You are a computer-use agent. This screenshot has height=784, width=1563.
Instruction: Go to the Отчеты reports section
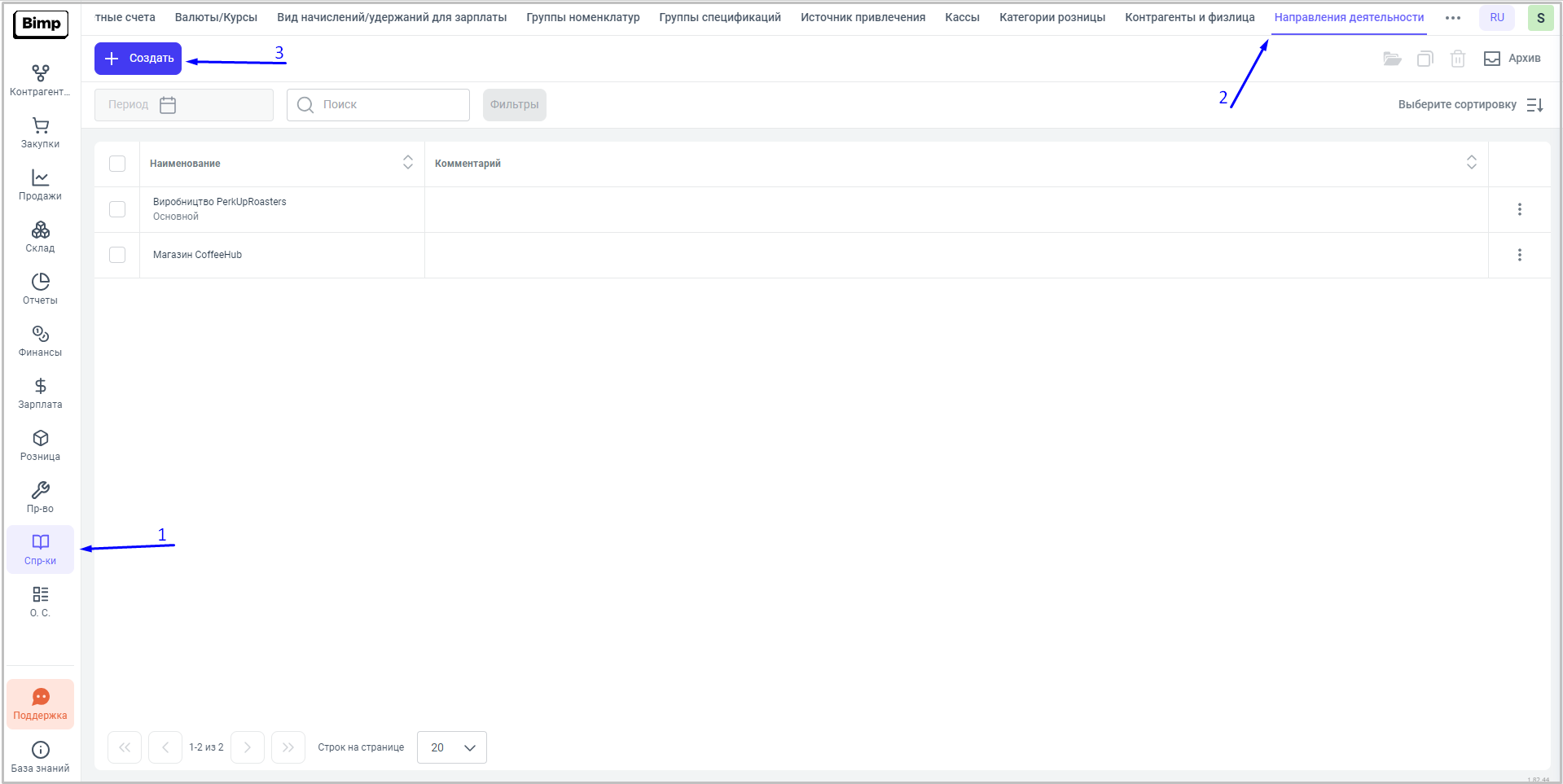(40, 289)
